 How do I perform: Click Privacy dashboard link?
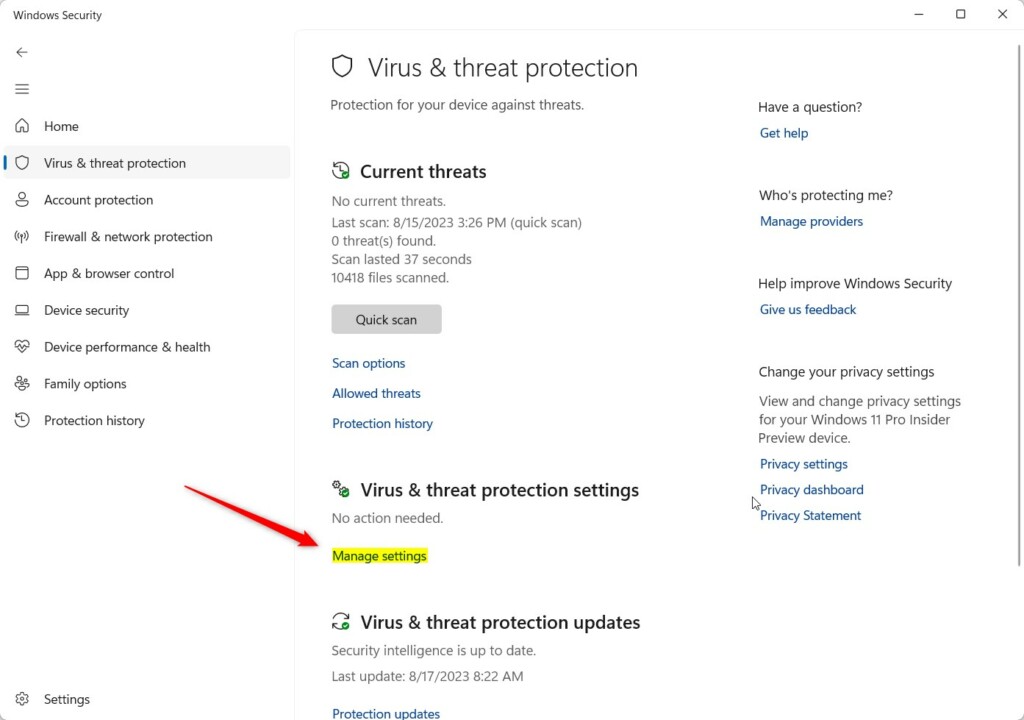coord(811,489)
